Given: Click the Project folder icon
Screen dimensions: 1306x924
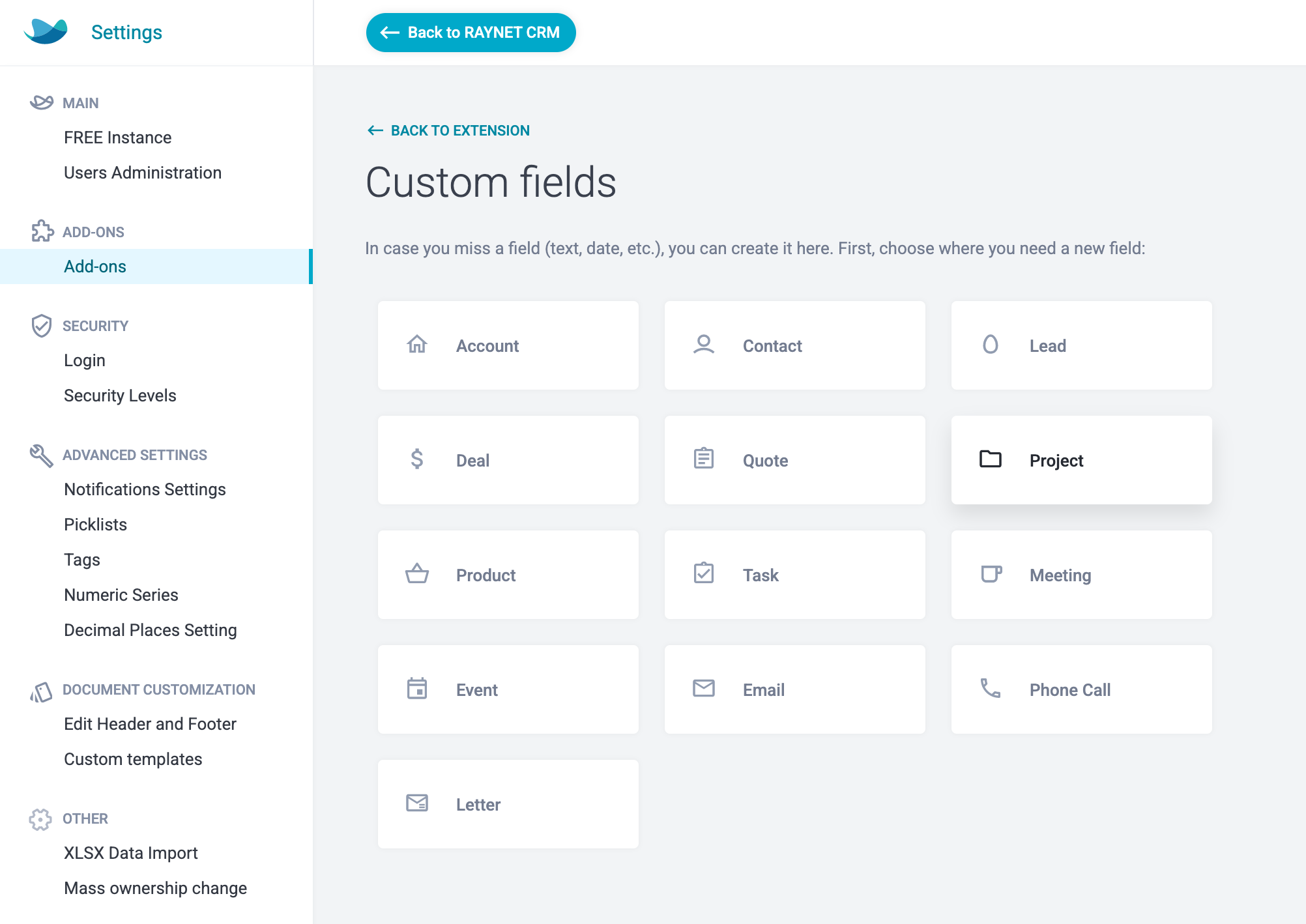Looking at the screenshot, I should tap(991, 459).
